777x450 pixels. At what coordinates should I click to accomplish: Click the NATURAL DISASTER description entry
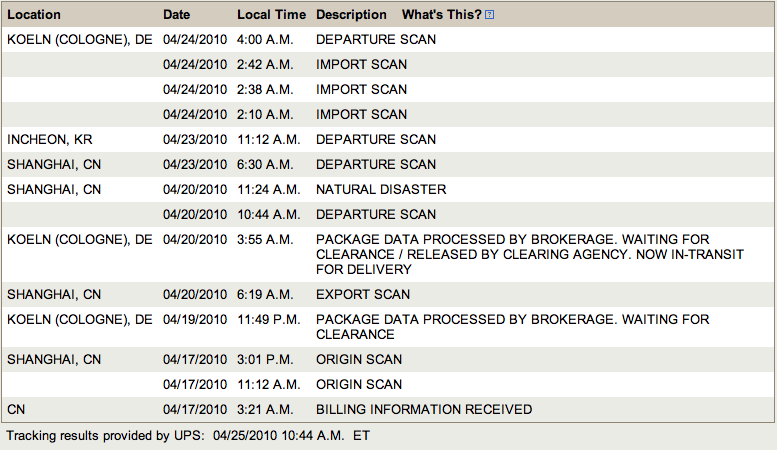pos(381,189)
